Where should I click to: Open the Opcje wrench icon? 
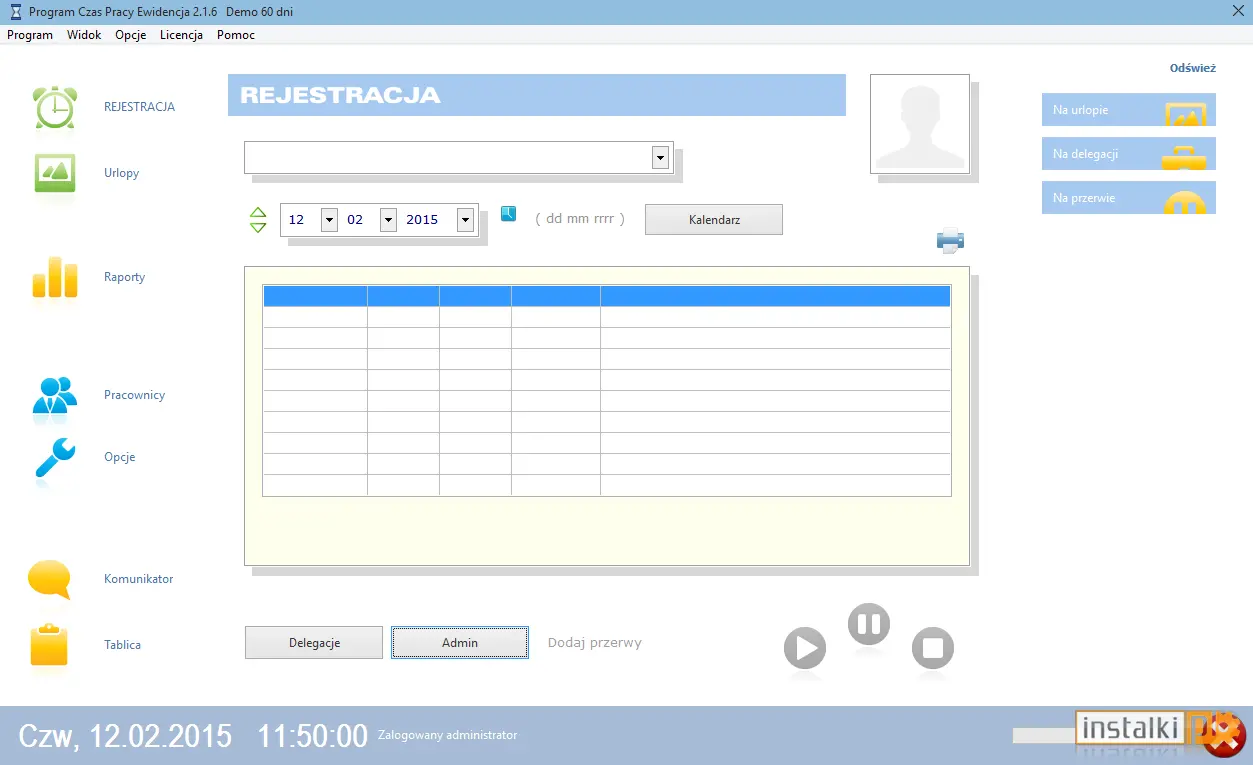point(55,457)
